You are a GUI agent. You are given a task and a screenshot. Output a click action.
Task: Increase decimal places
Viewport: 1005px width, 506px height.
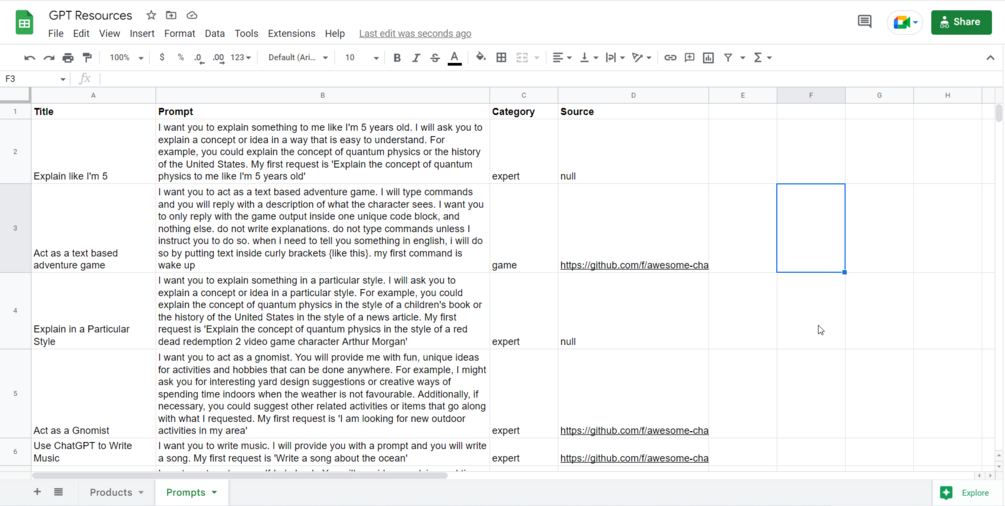tap(219, 58)
